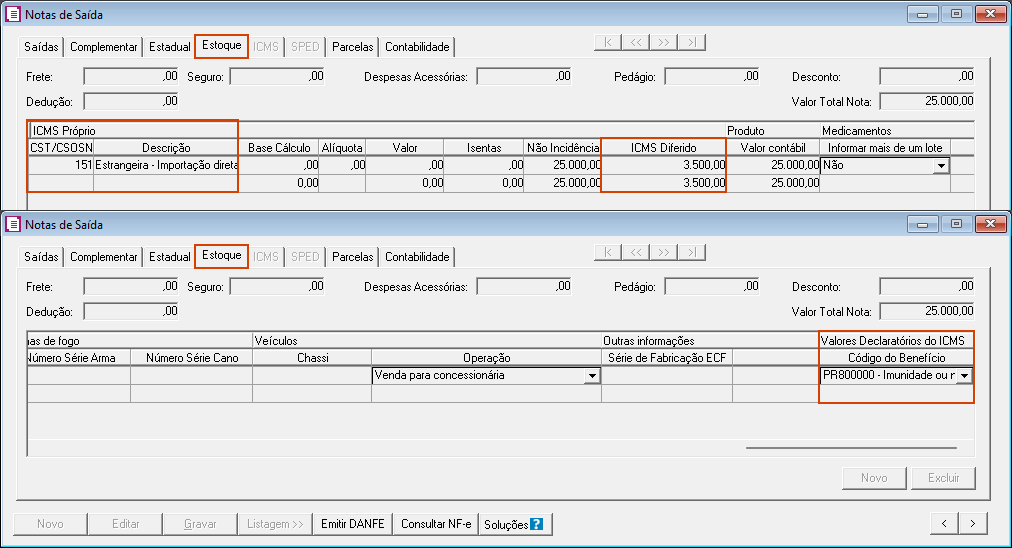Switch to Parcelas tab in upper window
The height and width of the screenshot is (548, 1012).
352,47
